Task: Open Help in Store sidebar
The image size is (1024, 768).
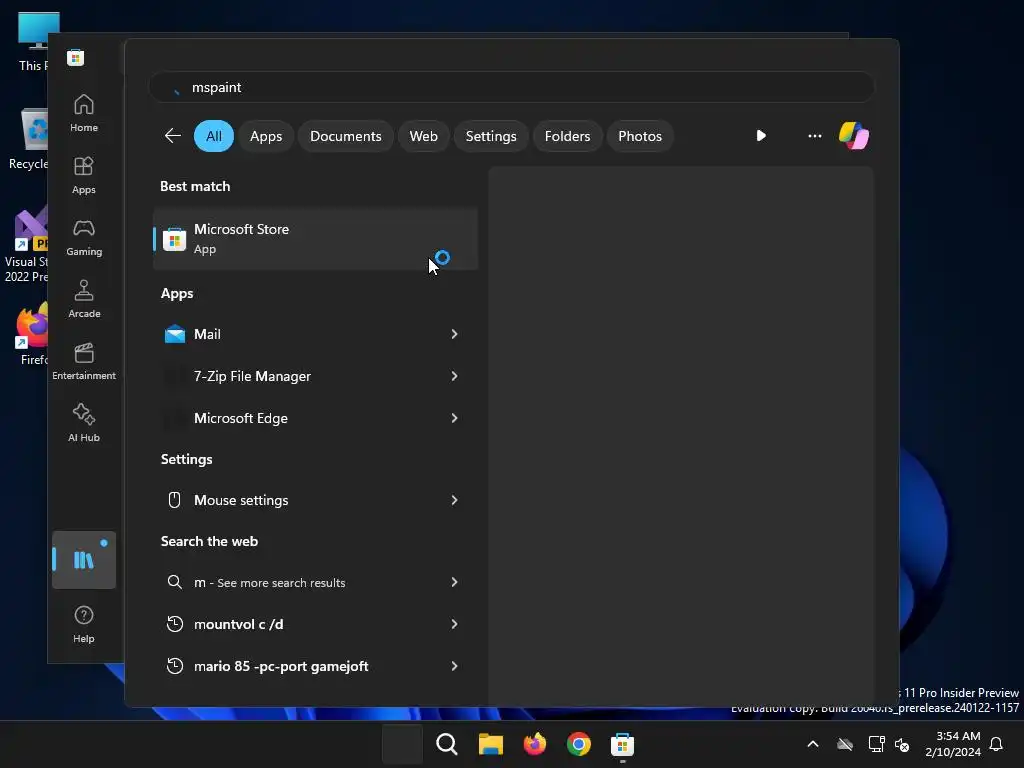Action: (84, 624)
